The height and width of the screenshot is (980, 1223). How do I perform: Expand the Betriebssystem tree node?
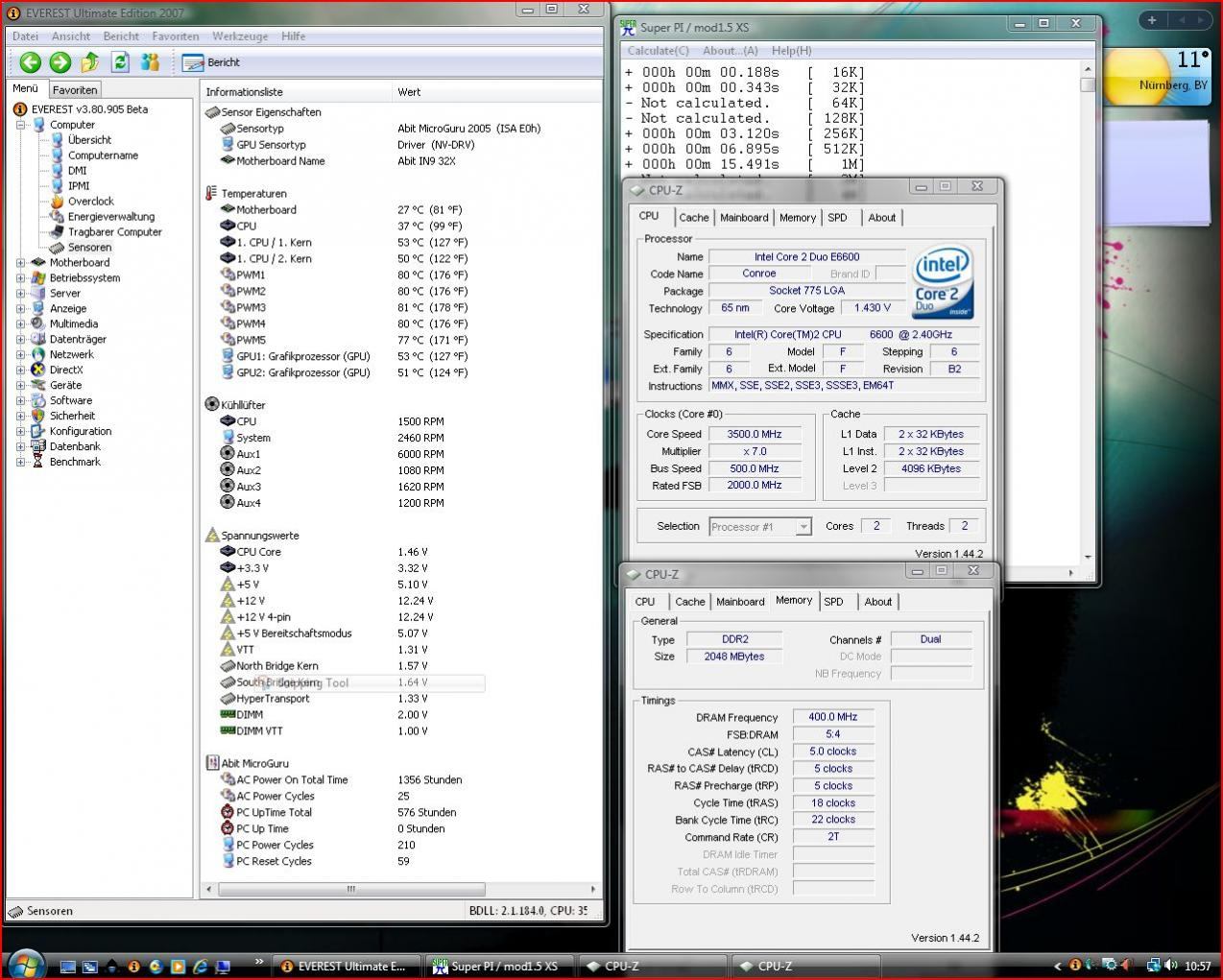point(20,278)
